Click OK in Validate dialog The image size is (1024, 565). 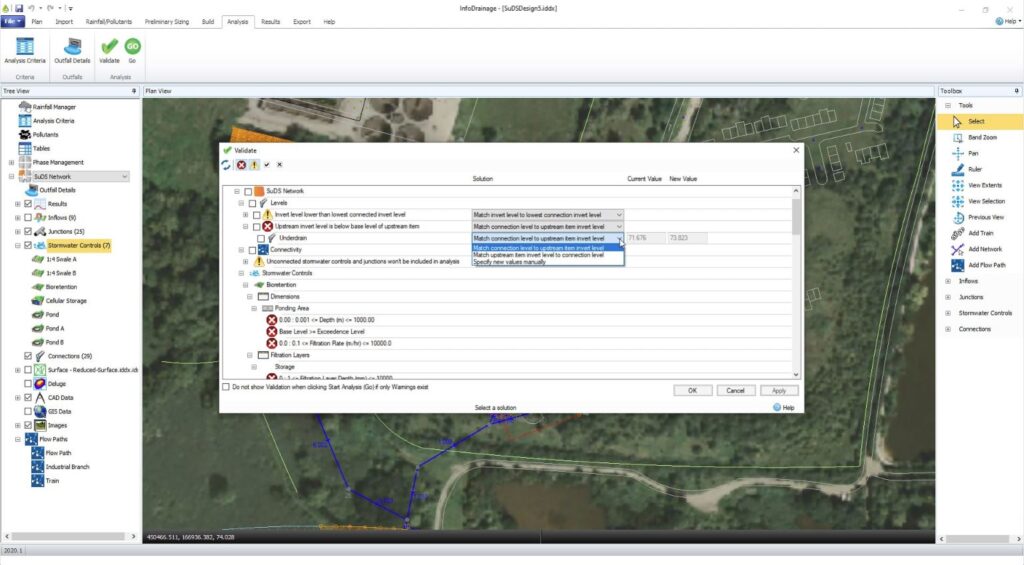[x=692, y=391]
